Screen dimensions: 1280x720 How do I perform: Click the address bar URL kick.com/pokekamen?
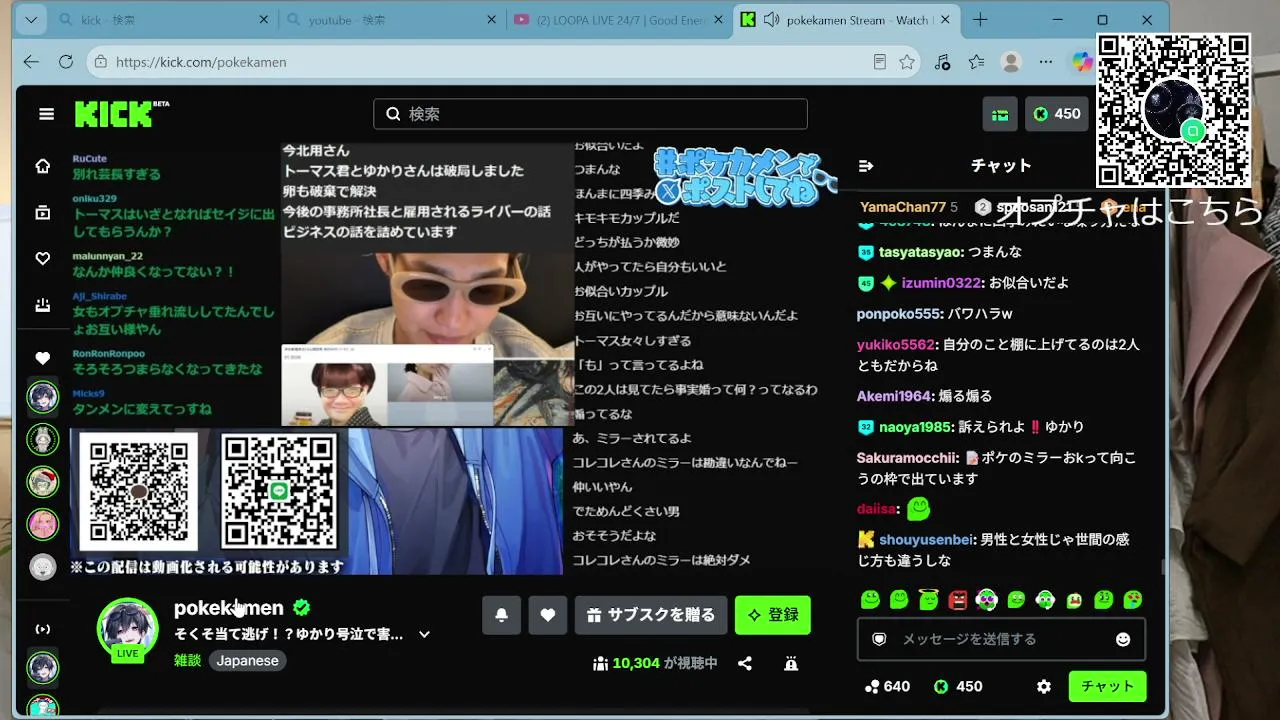201,62
